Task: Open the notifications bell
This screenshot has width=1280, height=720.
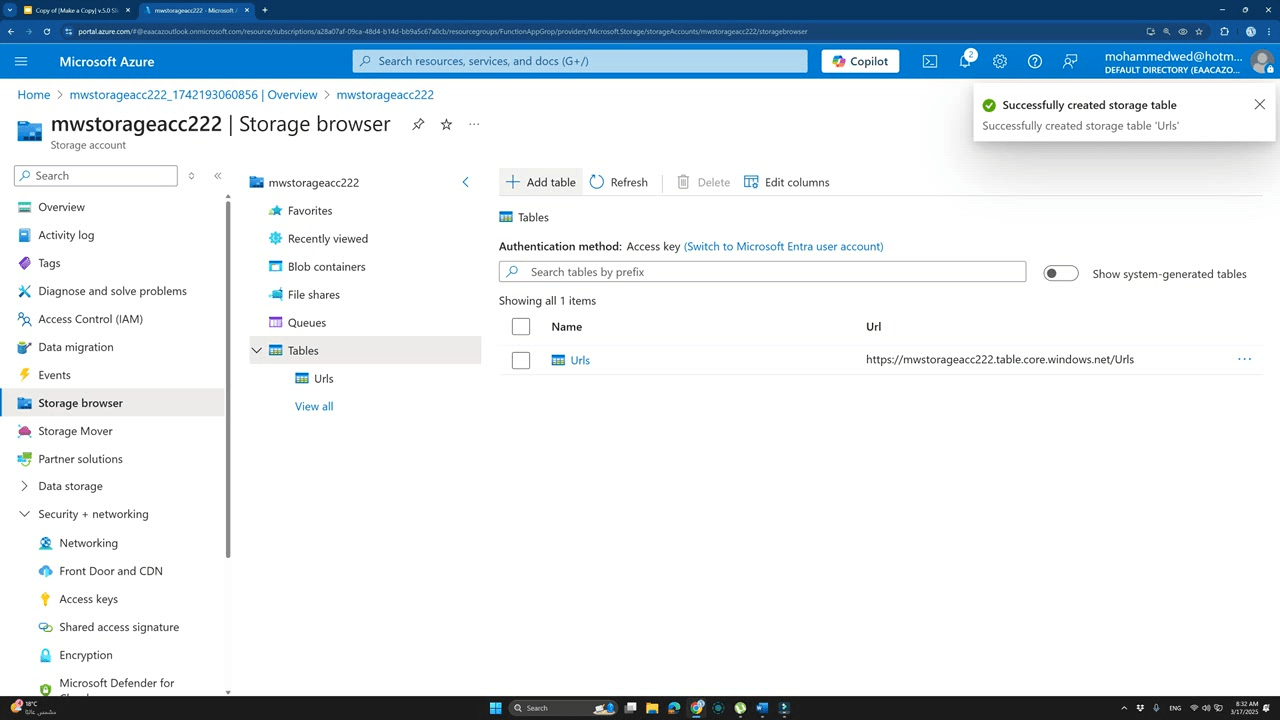Action: click(964, 61)
